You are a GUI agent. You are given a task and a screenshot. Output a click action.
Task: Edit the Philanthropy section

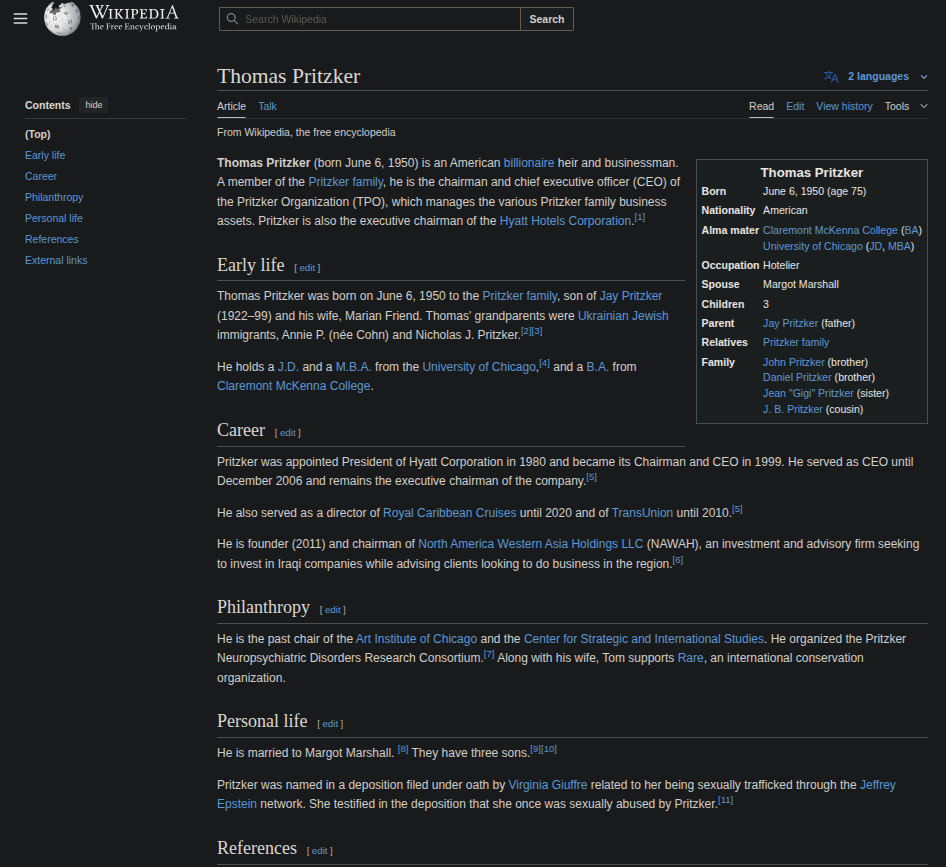click(x=332, y=610)
